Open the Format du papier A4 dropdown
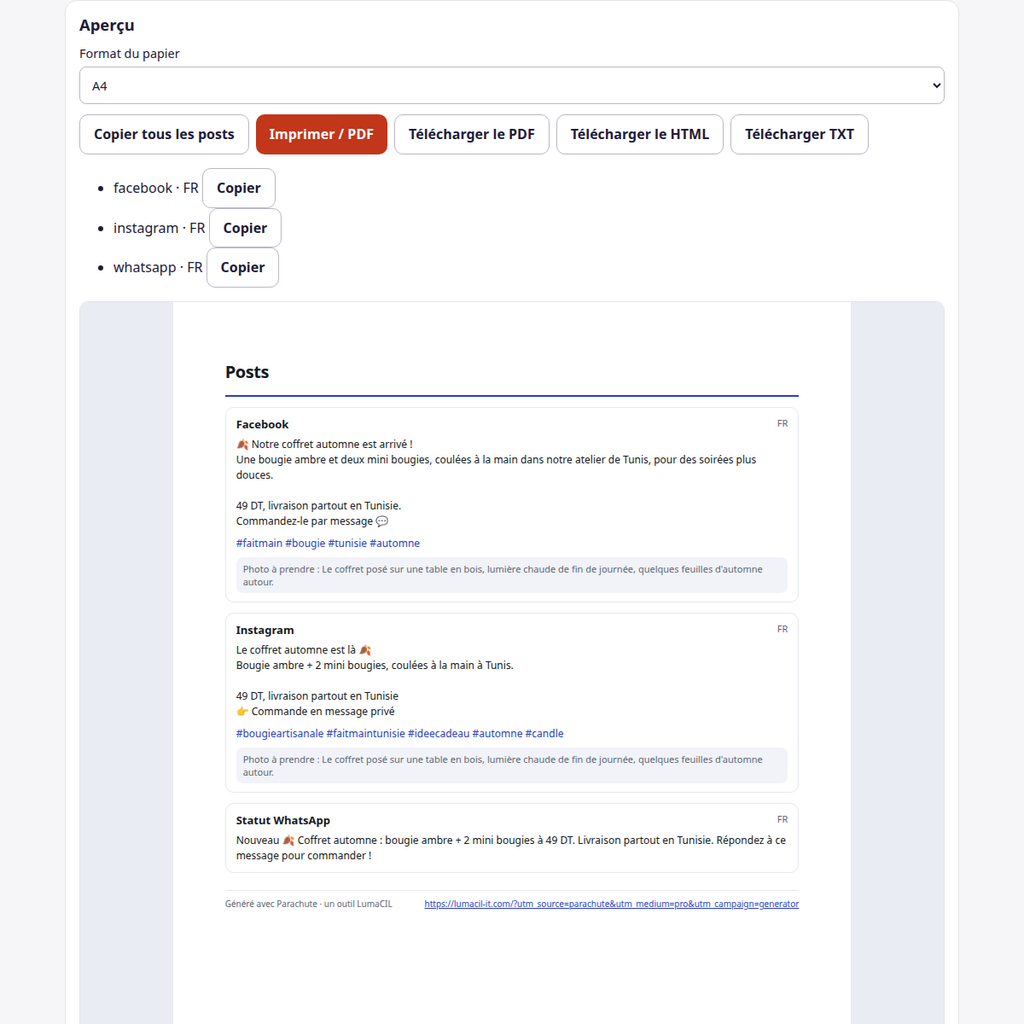1024x1024 pixels. click(511, 86)
